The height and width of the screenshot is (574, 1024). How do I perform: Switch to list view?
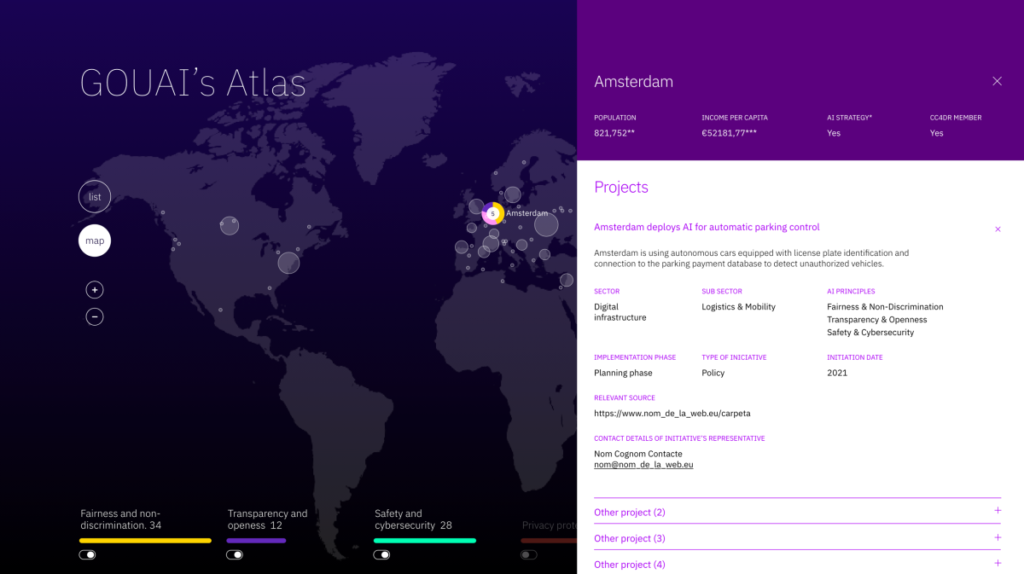(94, 197)
